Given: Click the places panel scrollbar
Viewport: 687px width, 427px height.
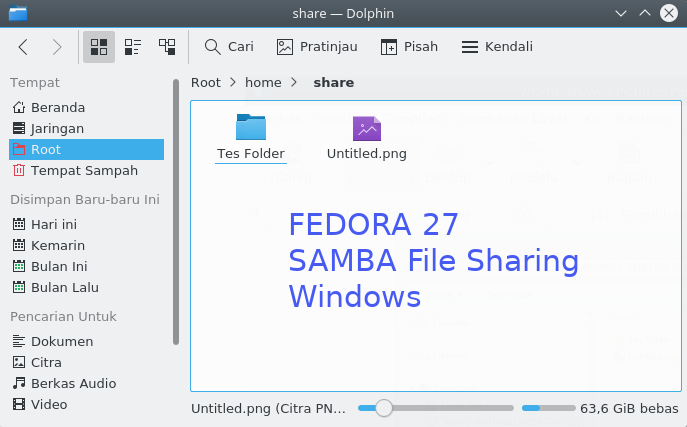Looking at the screenshot, I should 176,212.
